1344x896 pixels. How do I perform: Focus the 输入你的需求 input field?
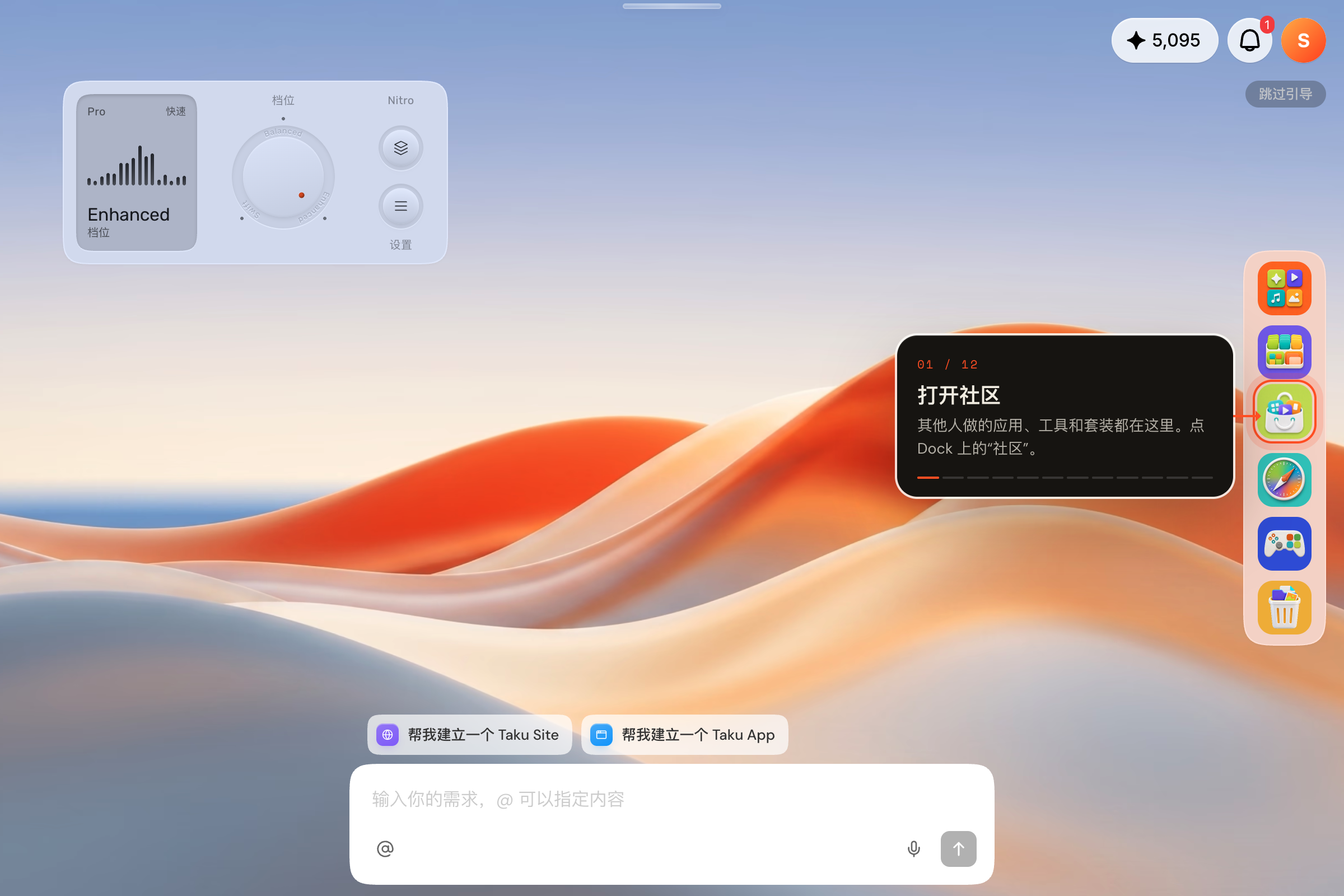[671, 799]
